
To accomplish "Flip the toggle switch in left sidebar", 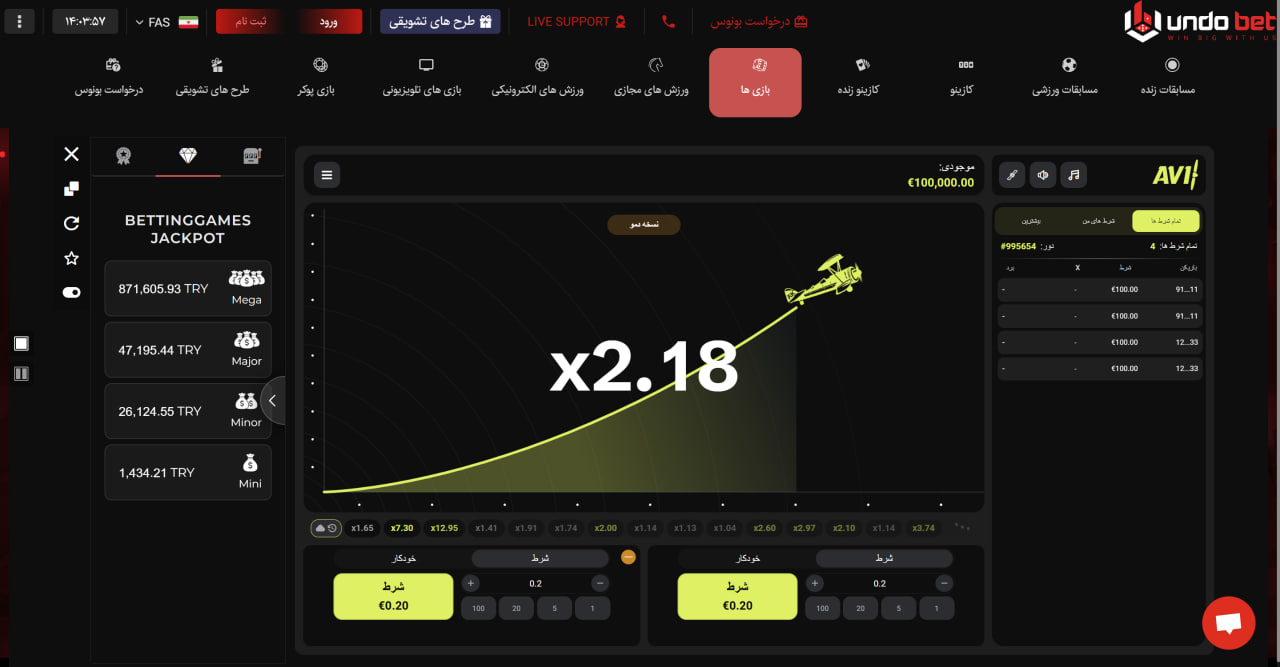I will pos(71,293).
